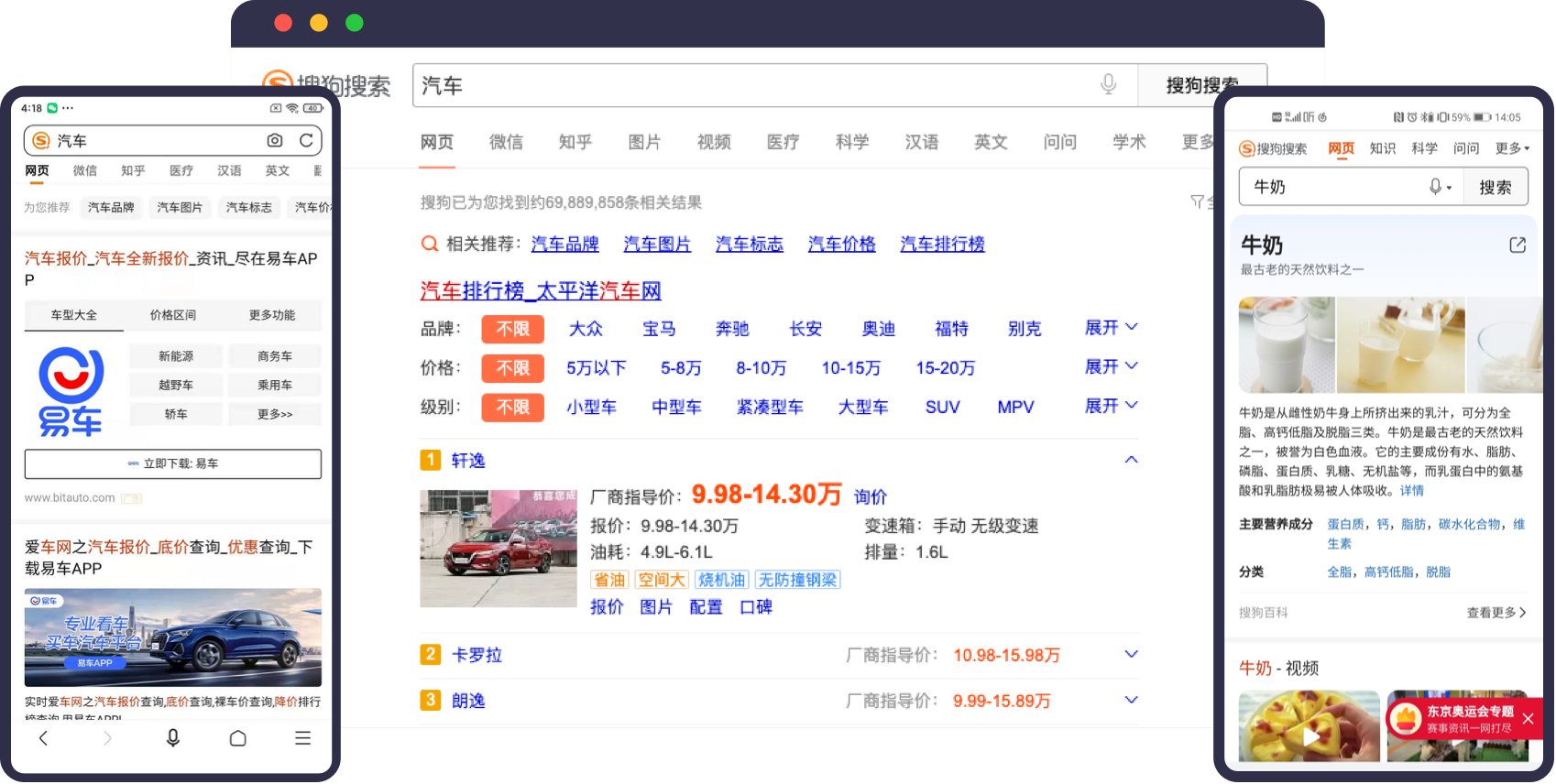Tap 蛋白质 nutrient link
Viewport: 1556px width, 784px height.
pyautogui.click(x=1345, y=524)
